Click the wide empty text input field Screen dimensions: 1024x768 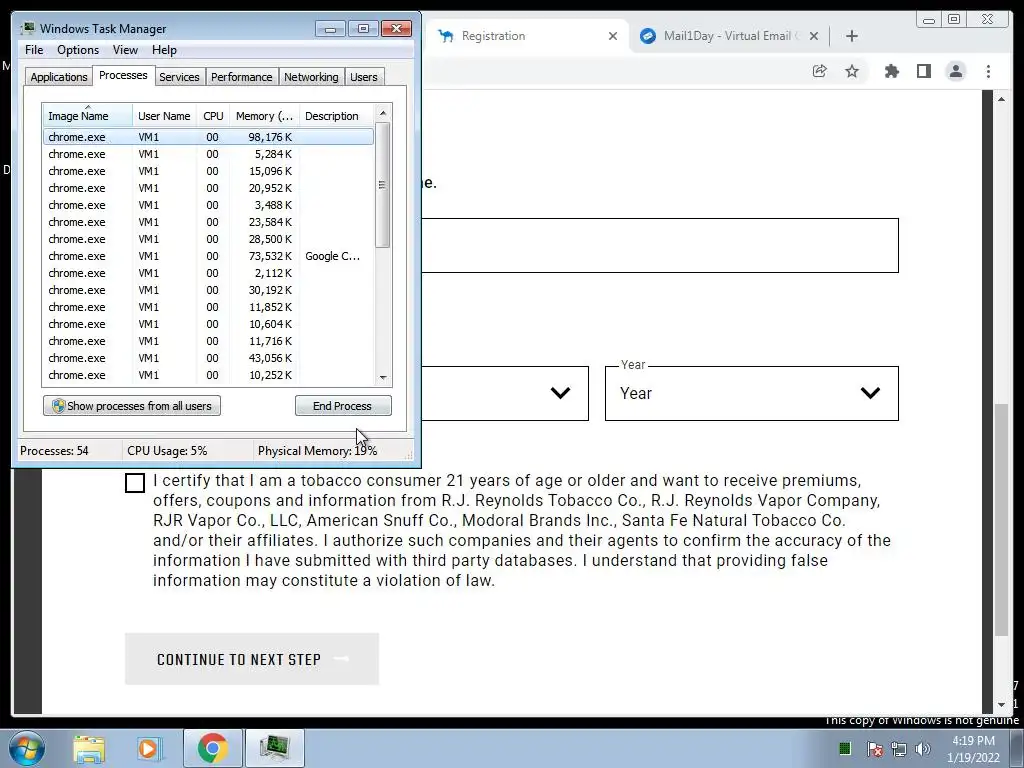(660, 246)
